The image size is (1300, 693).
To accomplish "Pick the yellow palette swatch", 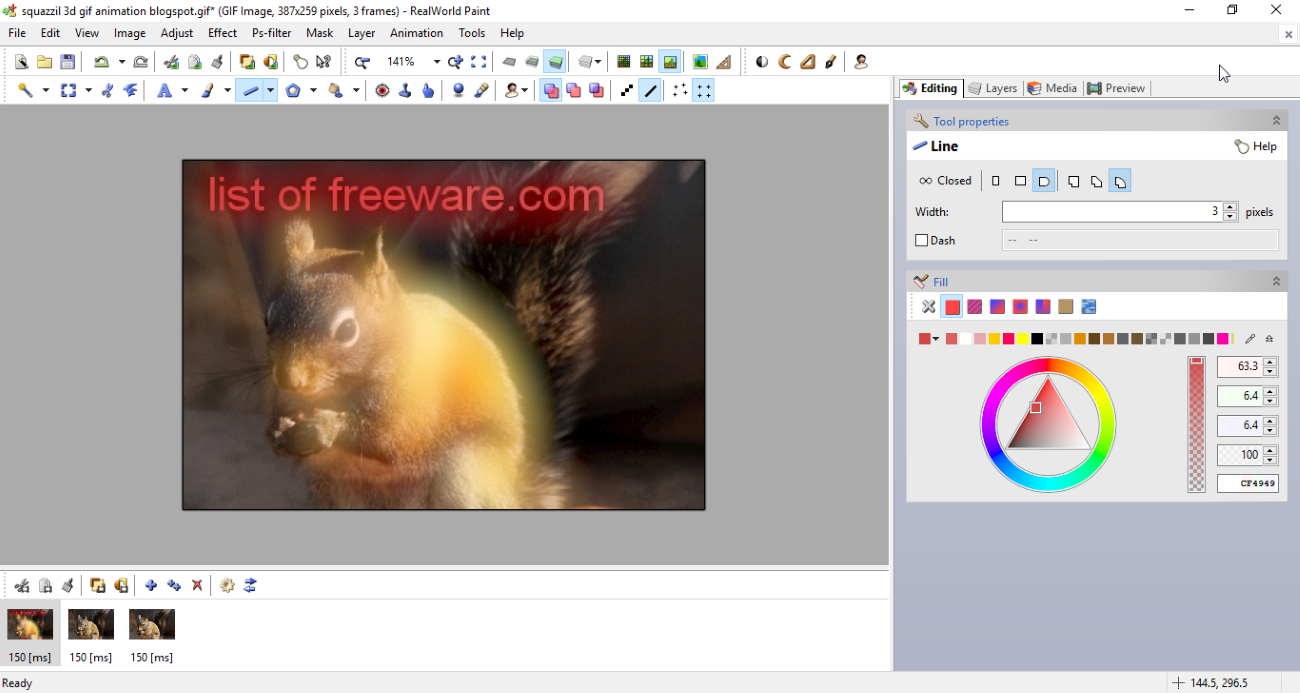I will (1023, 339).
